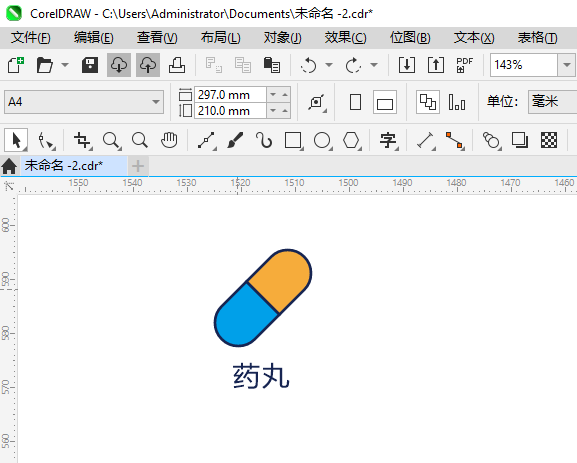Open a file using the folder icon

click(45, 65)
